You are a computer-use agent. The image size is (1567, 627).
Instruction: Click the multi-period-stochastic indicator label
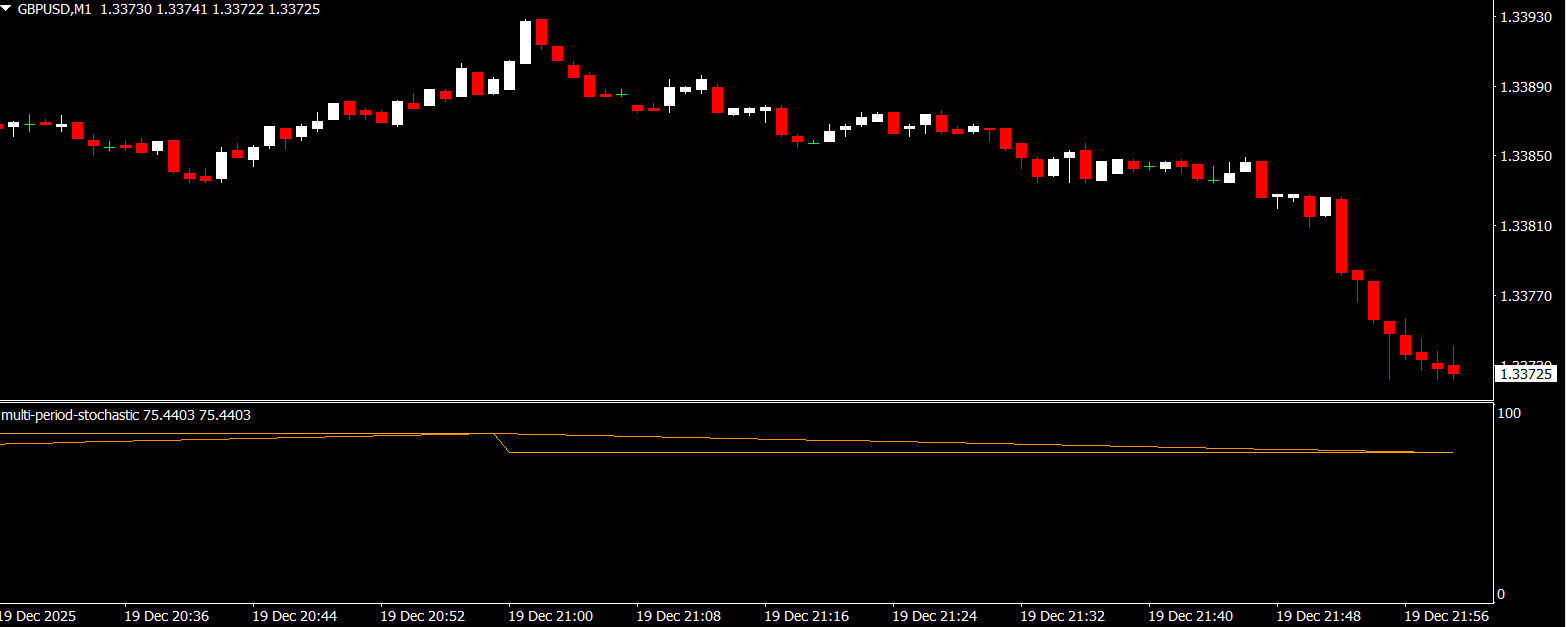(x=70, y=415)
